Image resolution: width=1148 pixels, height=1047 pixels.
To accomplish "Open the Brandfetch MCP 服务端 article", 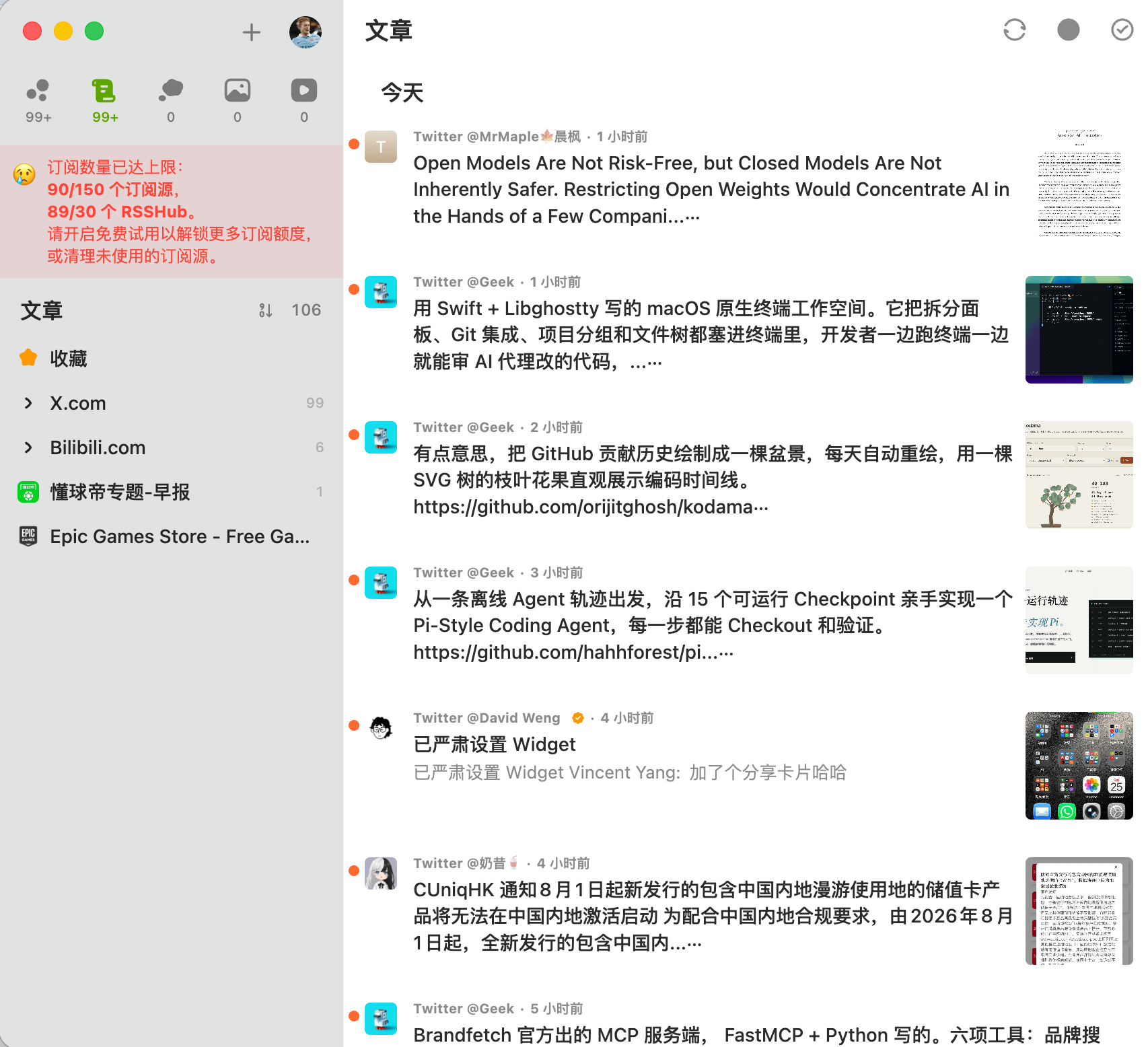I will [756, 1035].
